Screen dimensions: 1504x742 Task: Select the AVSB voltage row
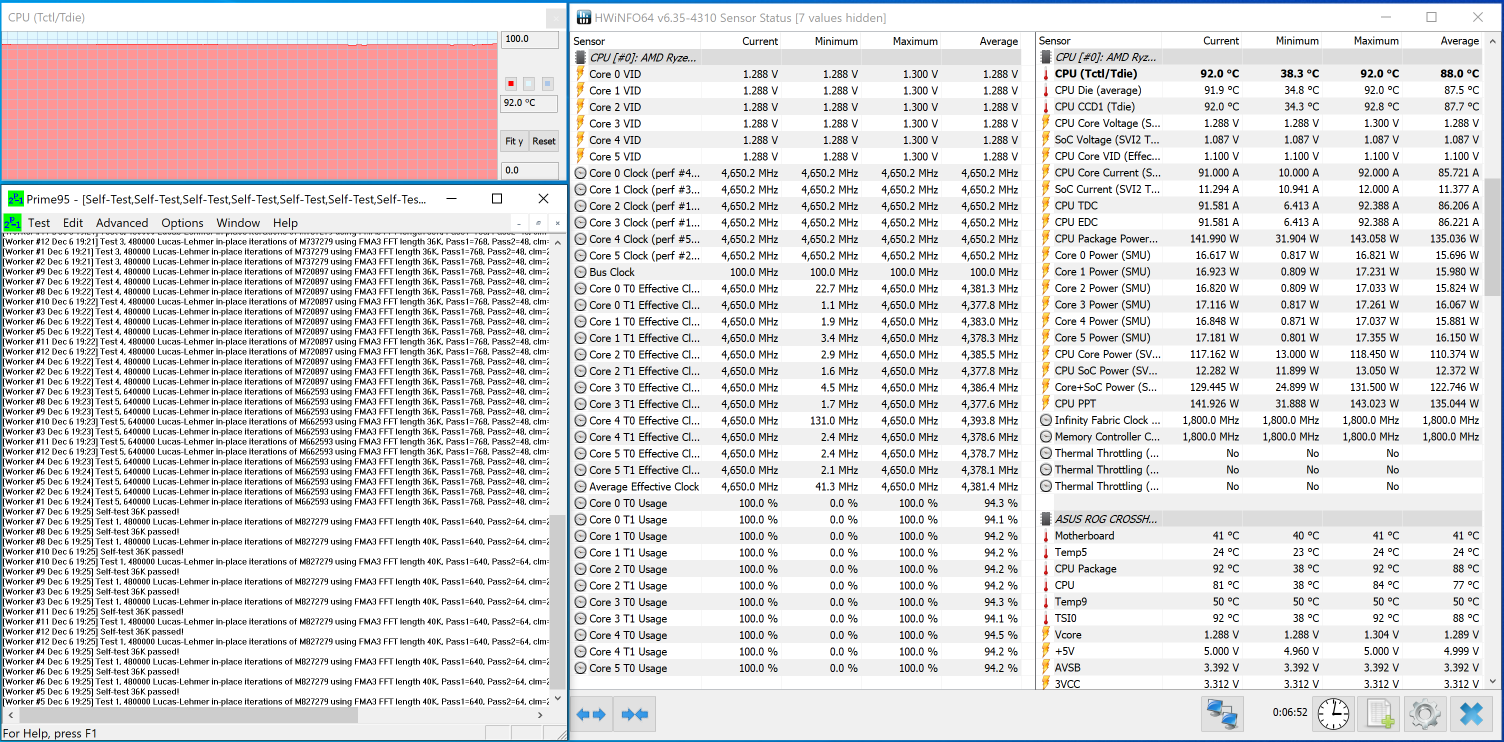pos(1259,668)
